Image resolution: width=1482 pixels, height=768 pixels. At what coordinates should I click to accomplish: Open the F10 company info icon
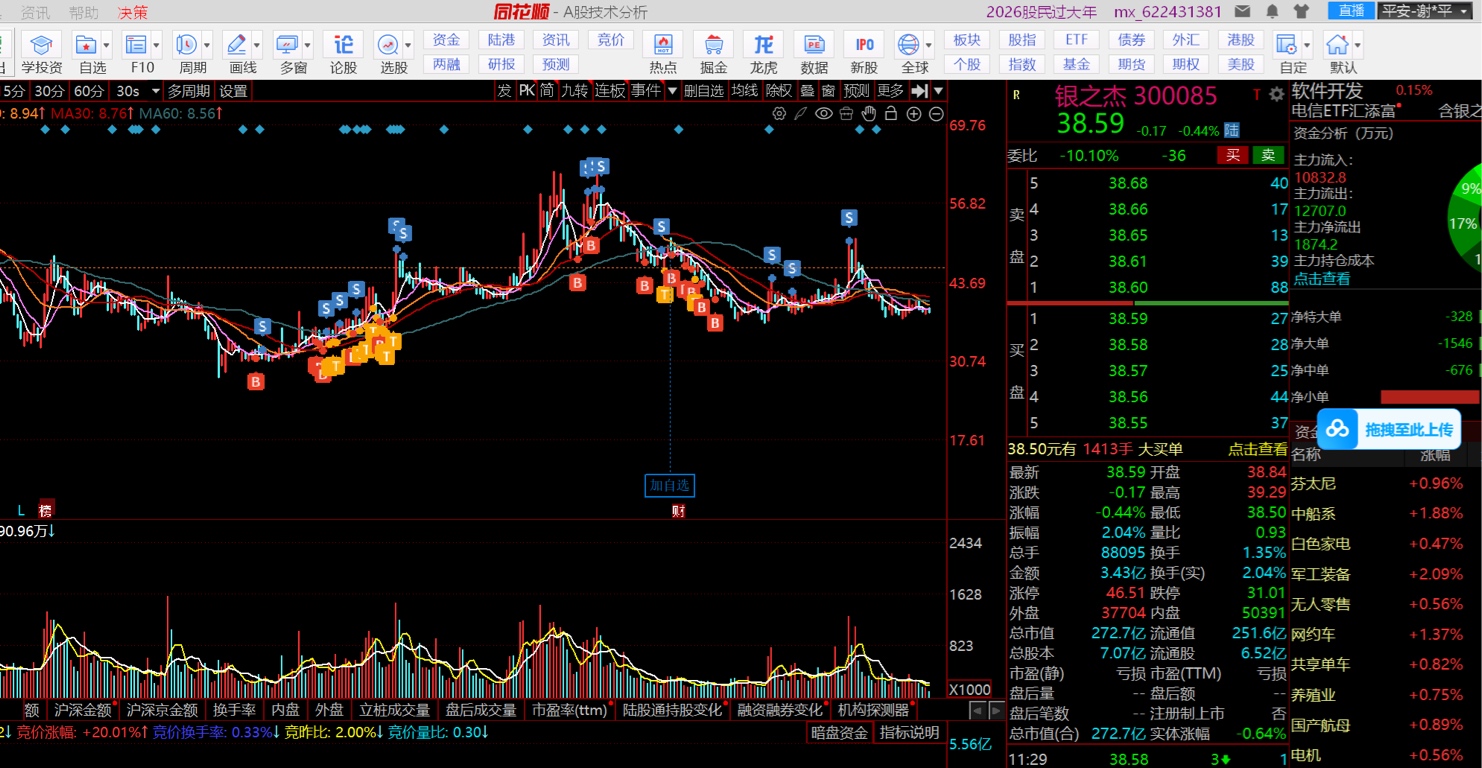(136, 45)
